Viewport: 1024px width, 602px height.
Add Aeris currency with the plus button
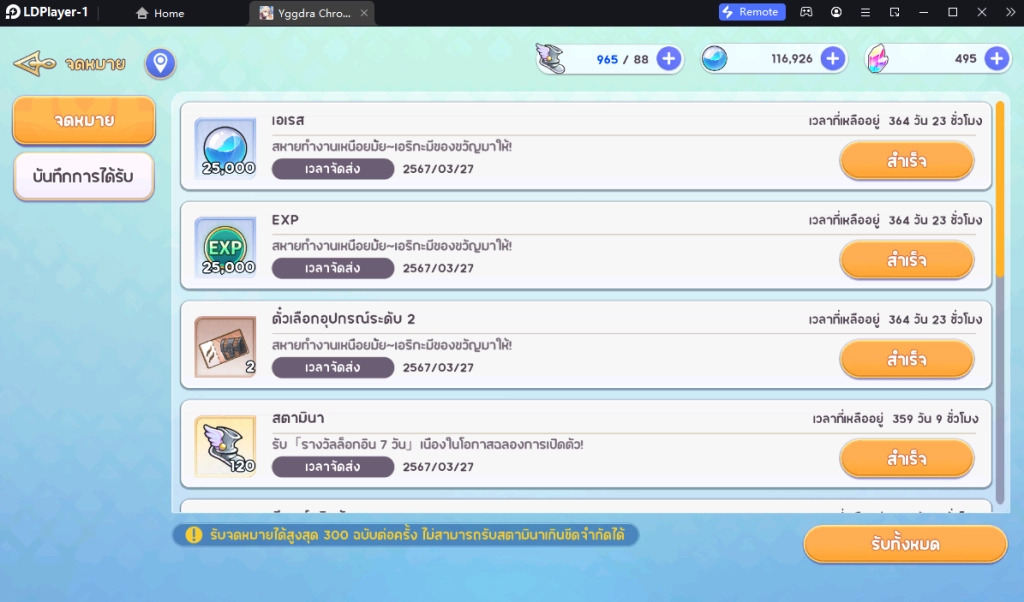point(832,59)
